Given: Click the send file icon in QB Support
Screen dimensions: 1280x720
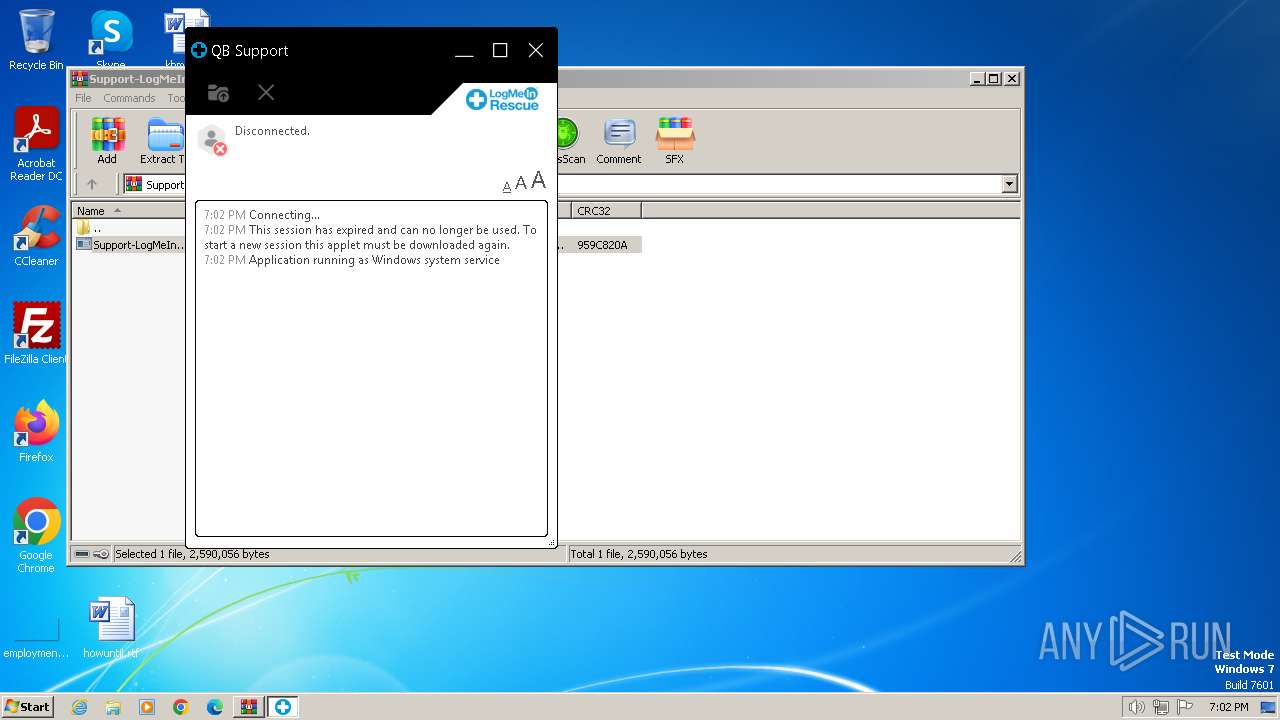Looking at the screenshot, I should 218,93.
